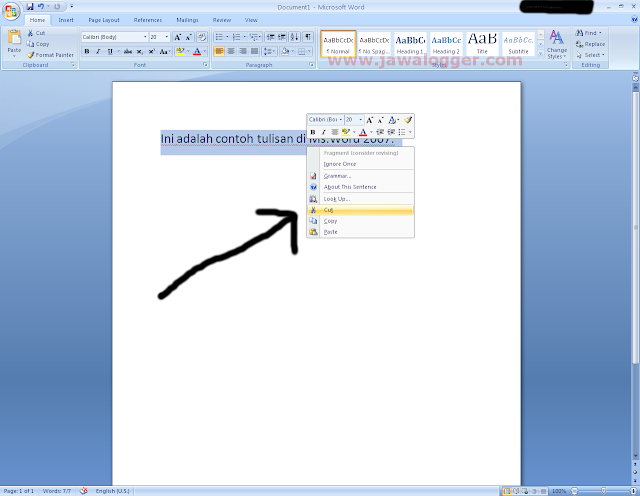The image size is (640, 496).
Task: Open Bullets dropdown in Paragraph group
Action: [227, 37]
